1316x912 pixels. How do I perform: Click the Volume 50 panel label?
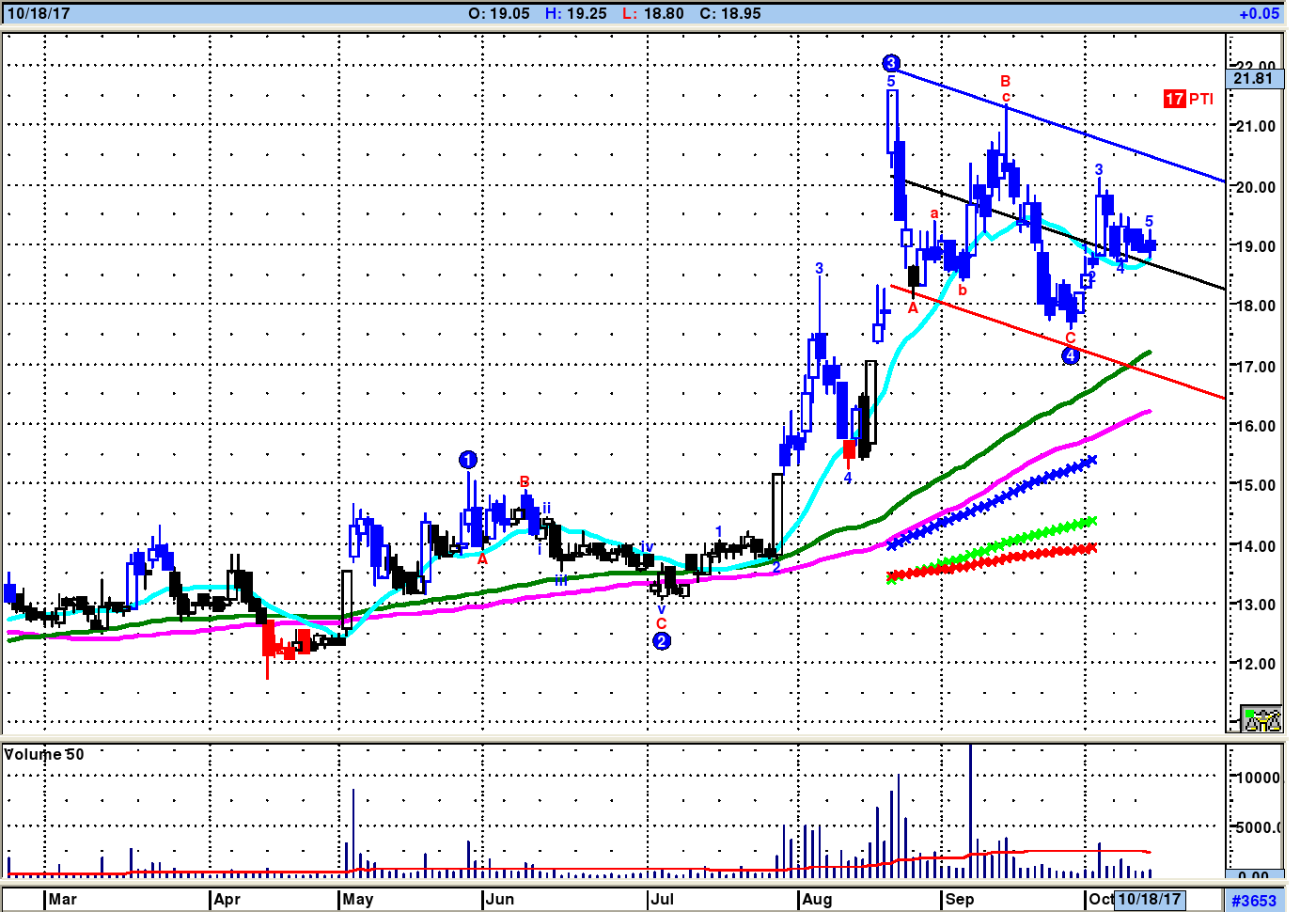[44, 754]
